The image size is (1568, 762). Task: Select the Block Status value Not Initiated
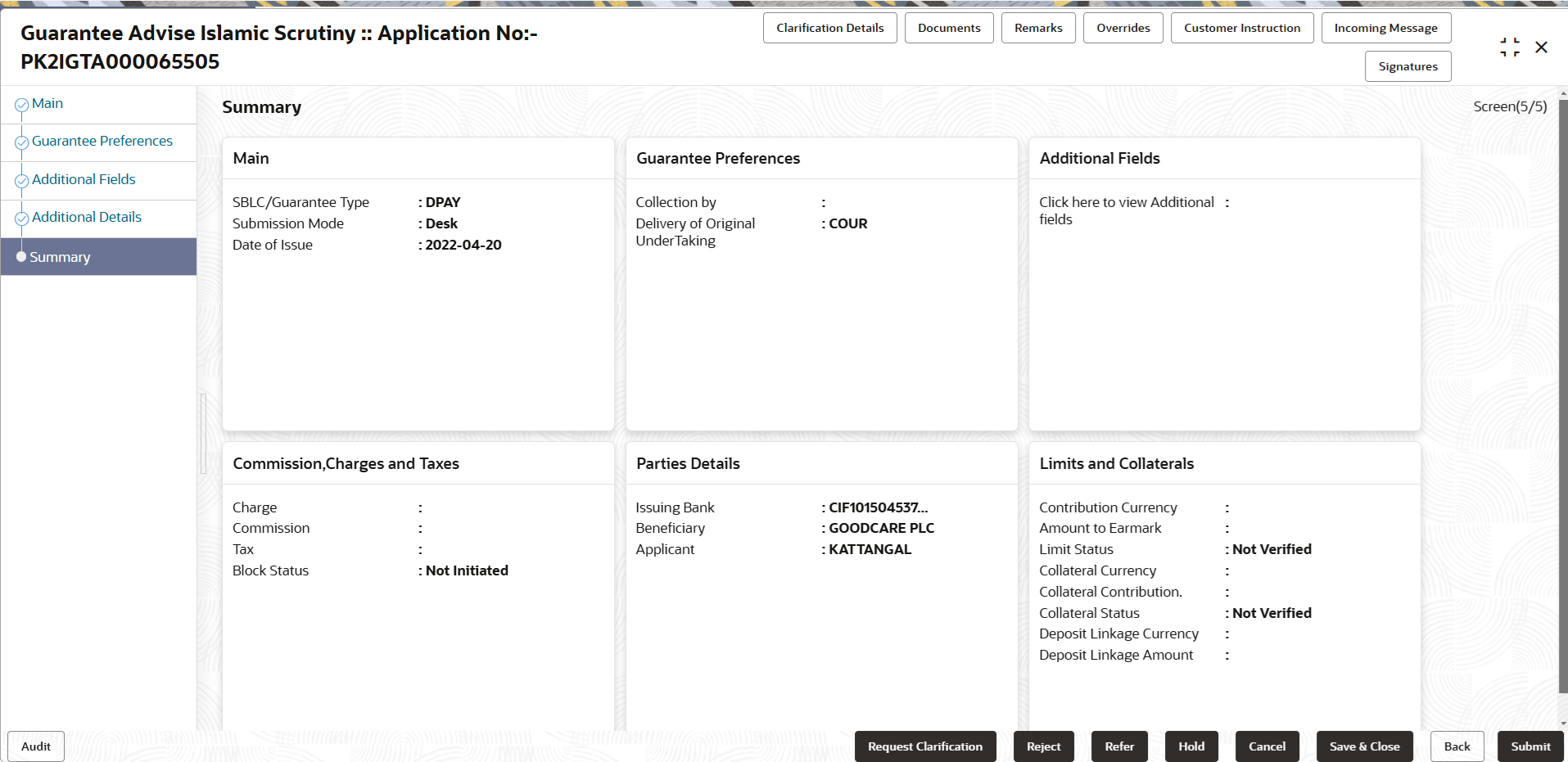(467, 571)
